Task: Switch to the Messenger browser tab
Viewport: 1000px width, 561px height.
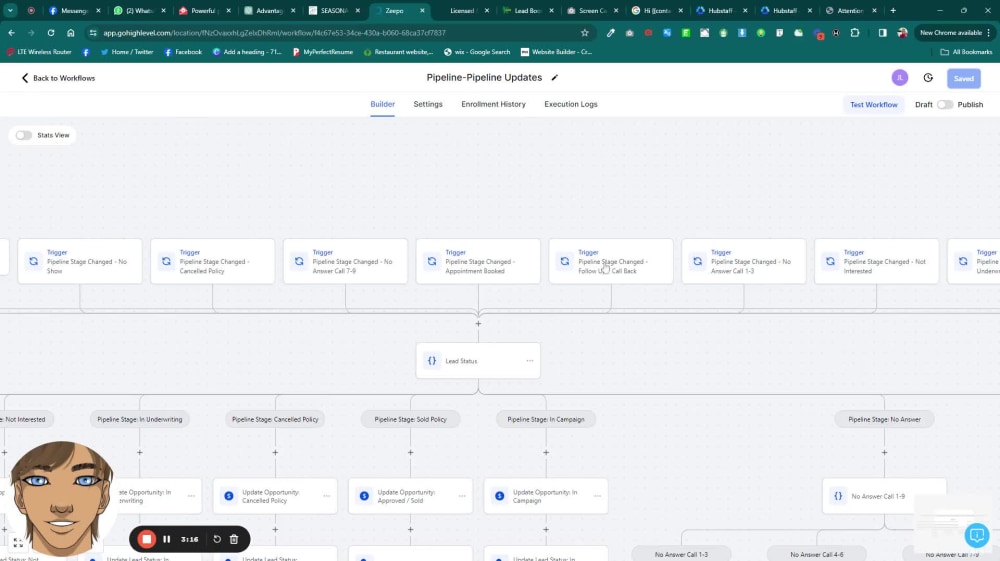Action: [74, 10]
